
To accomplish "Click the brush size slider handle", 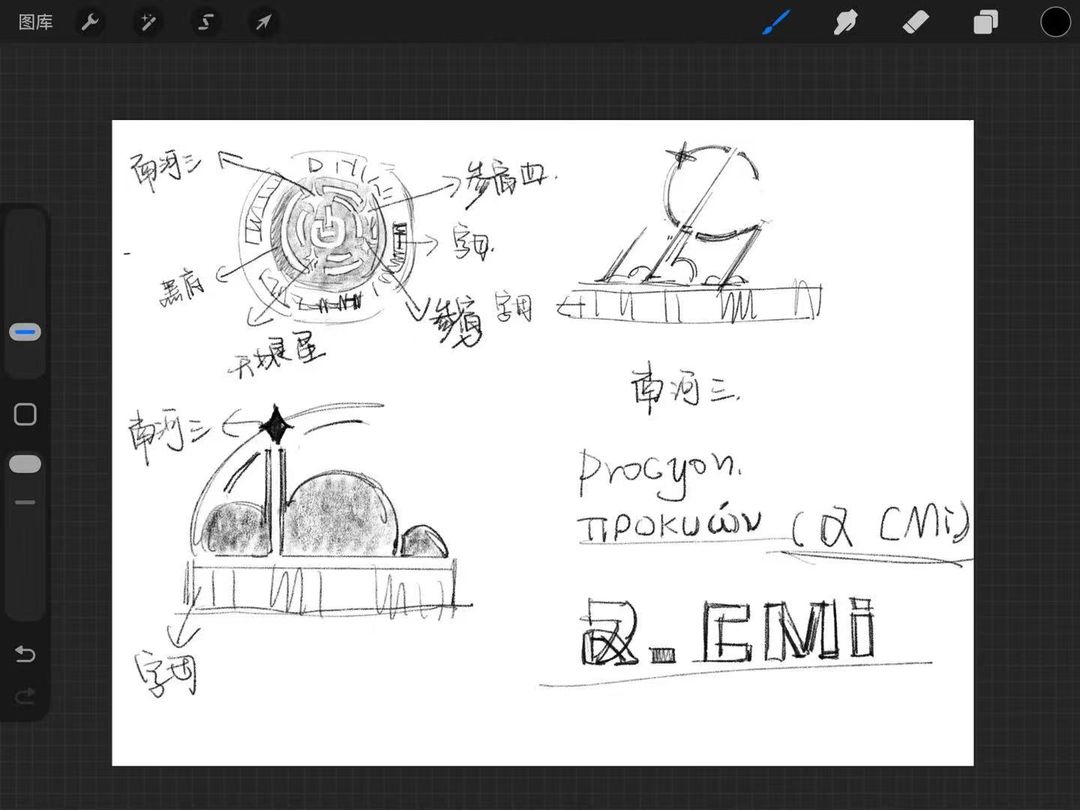I will tap(25, 333).
